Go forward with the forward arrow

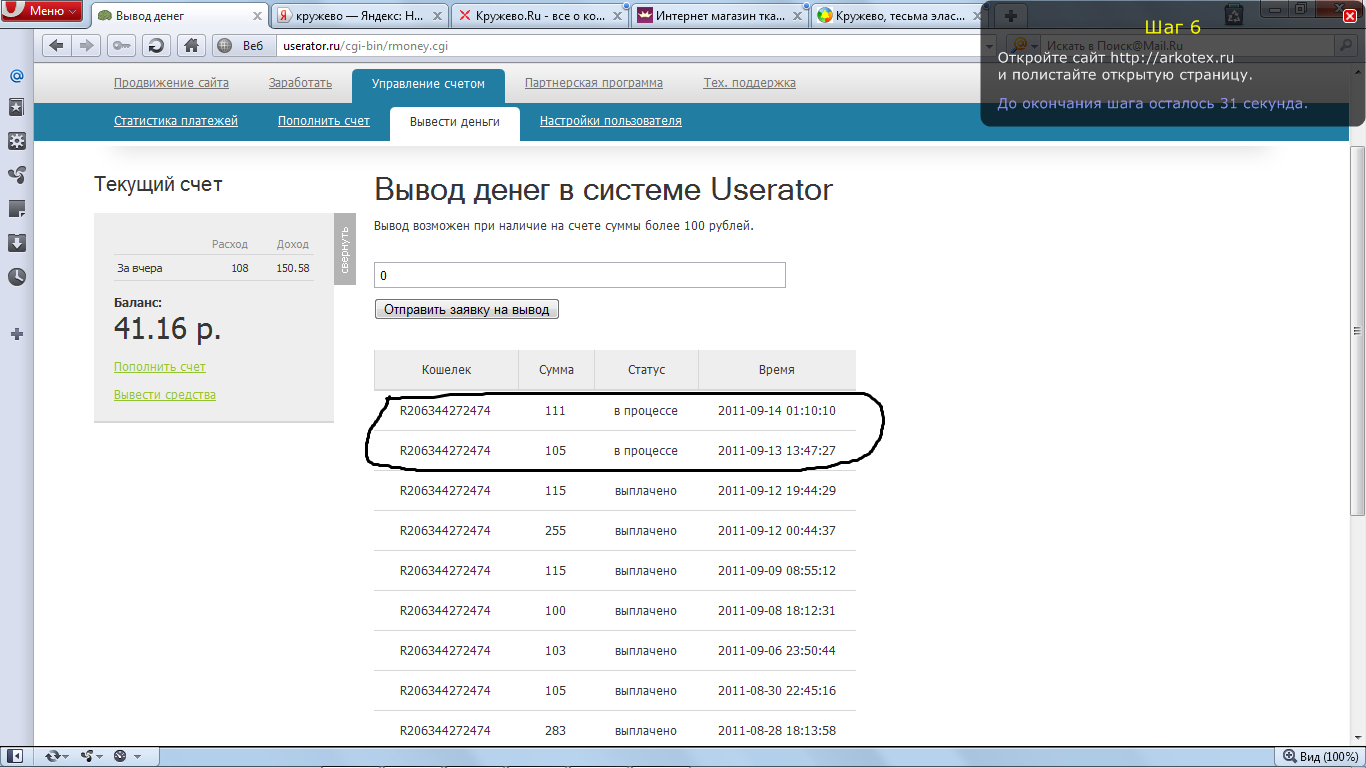click(x=87, y=46)
